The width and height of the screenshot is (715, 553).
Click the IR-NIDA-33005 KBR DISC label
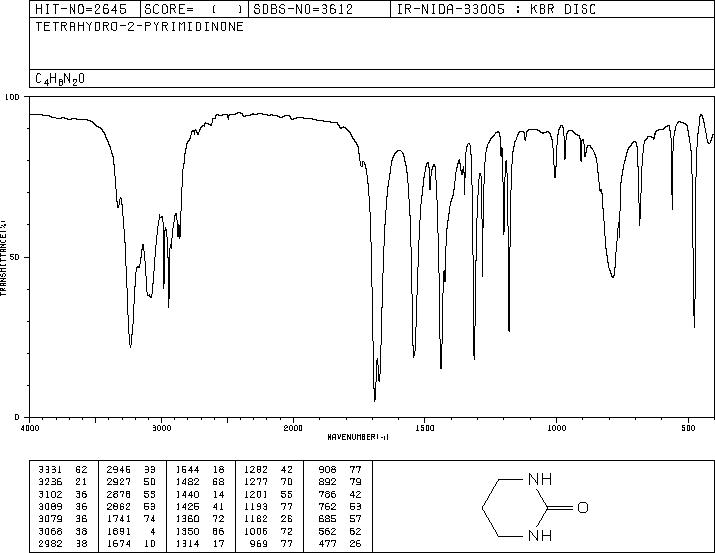496,9
